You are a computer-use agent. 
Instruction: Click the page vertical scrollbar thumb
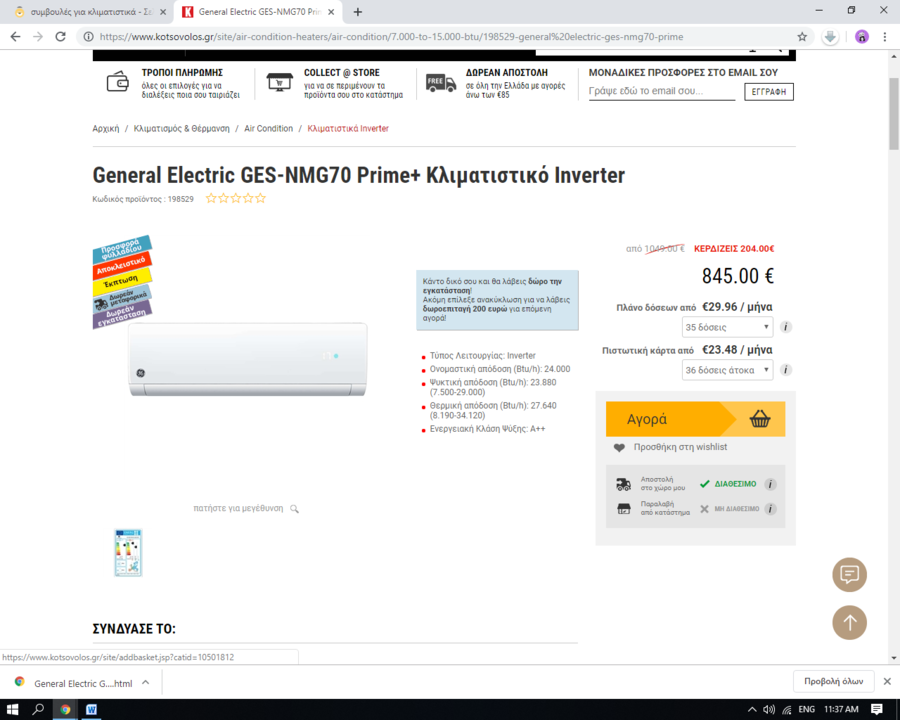(894, 114)
